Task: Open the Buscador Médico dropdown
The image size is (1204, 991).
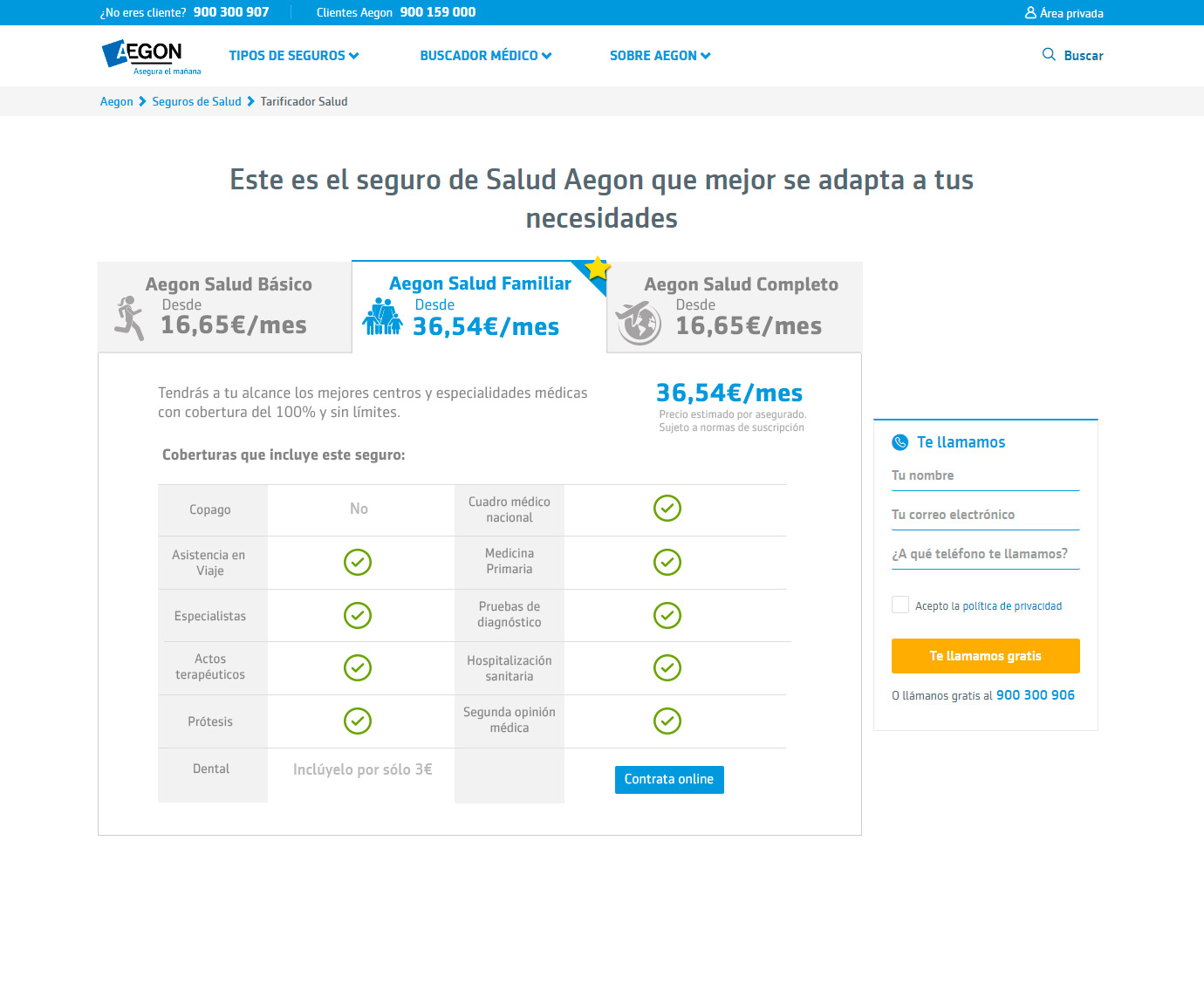Action: 485,55
